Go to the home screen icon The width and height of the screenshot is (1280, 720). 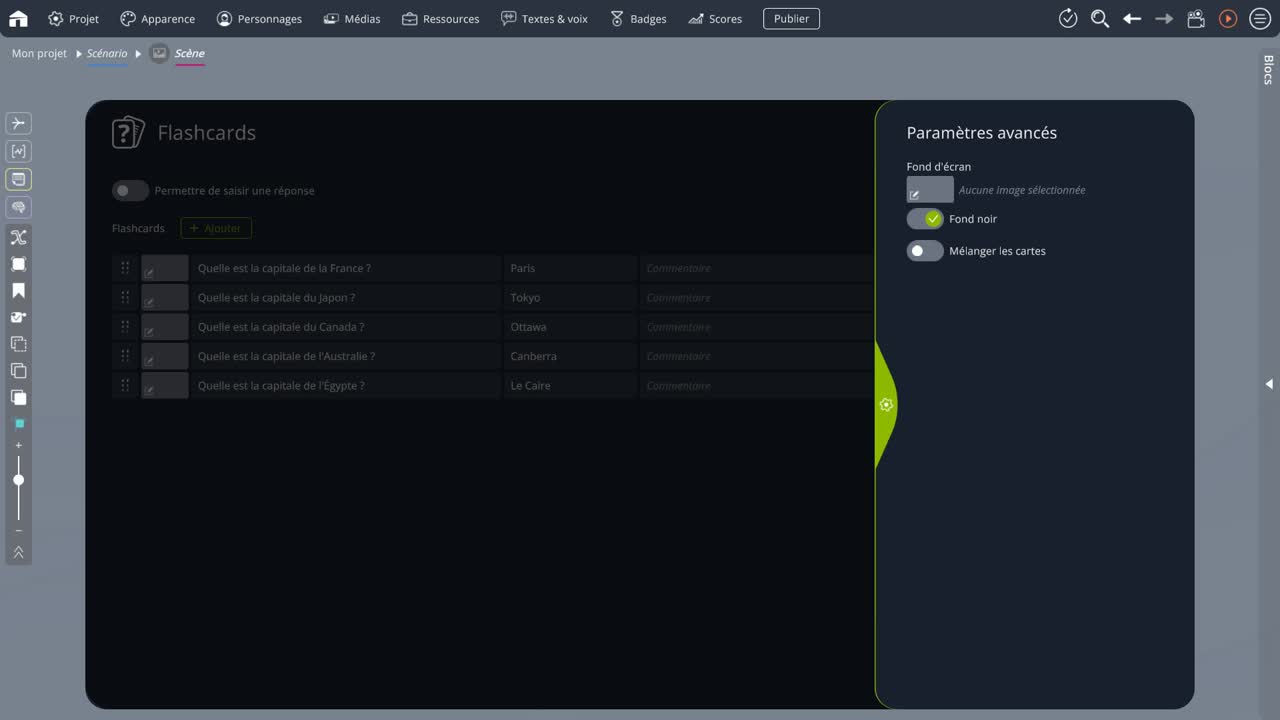pos(18,18)
